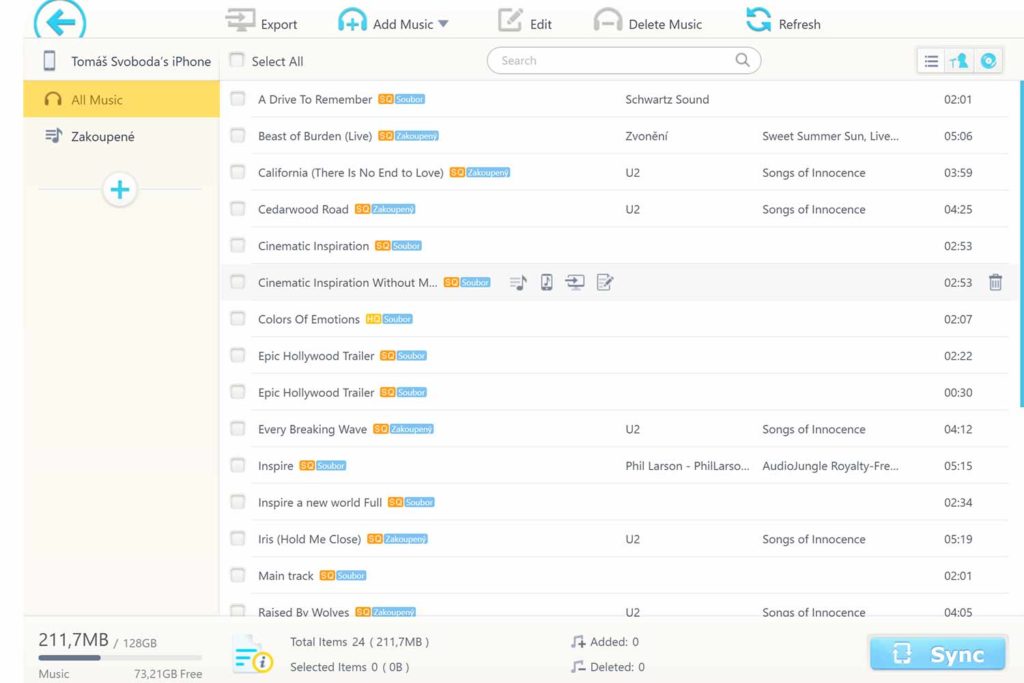The image size is (1024, 683).
Task: Select Epic Hollywood Trailer 02:22 row checkbox
Action: (x=238, y=355)
